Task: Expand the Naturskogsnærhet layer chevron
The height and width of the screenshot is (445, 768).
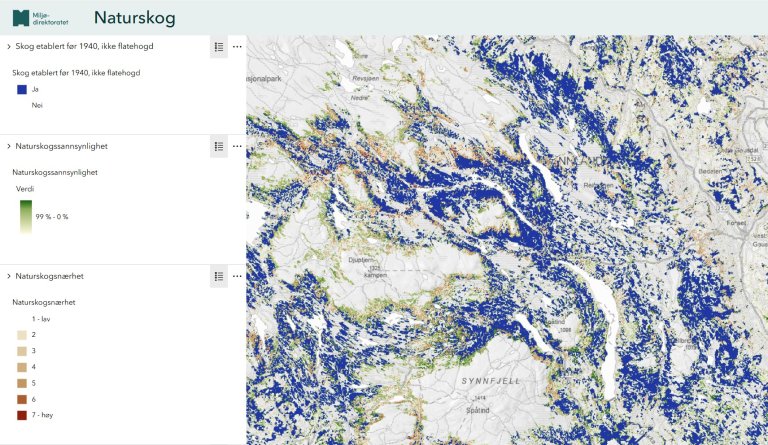Action: tap(8, 276)
